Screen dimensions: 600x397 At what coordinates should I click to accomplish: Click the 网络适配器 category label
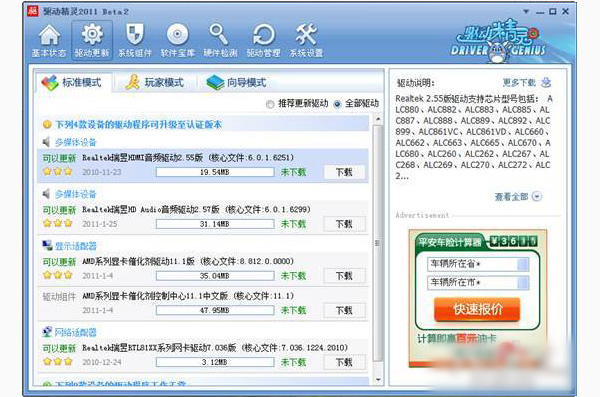pyautogui.click(x=75, y=332)
